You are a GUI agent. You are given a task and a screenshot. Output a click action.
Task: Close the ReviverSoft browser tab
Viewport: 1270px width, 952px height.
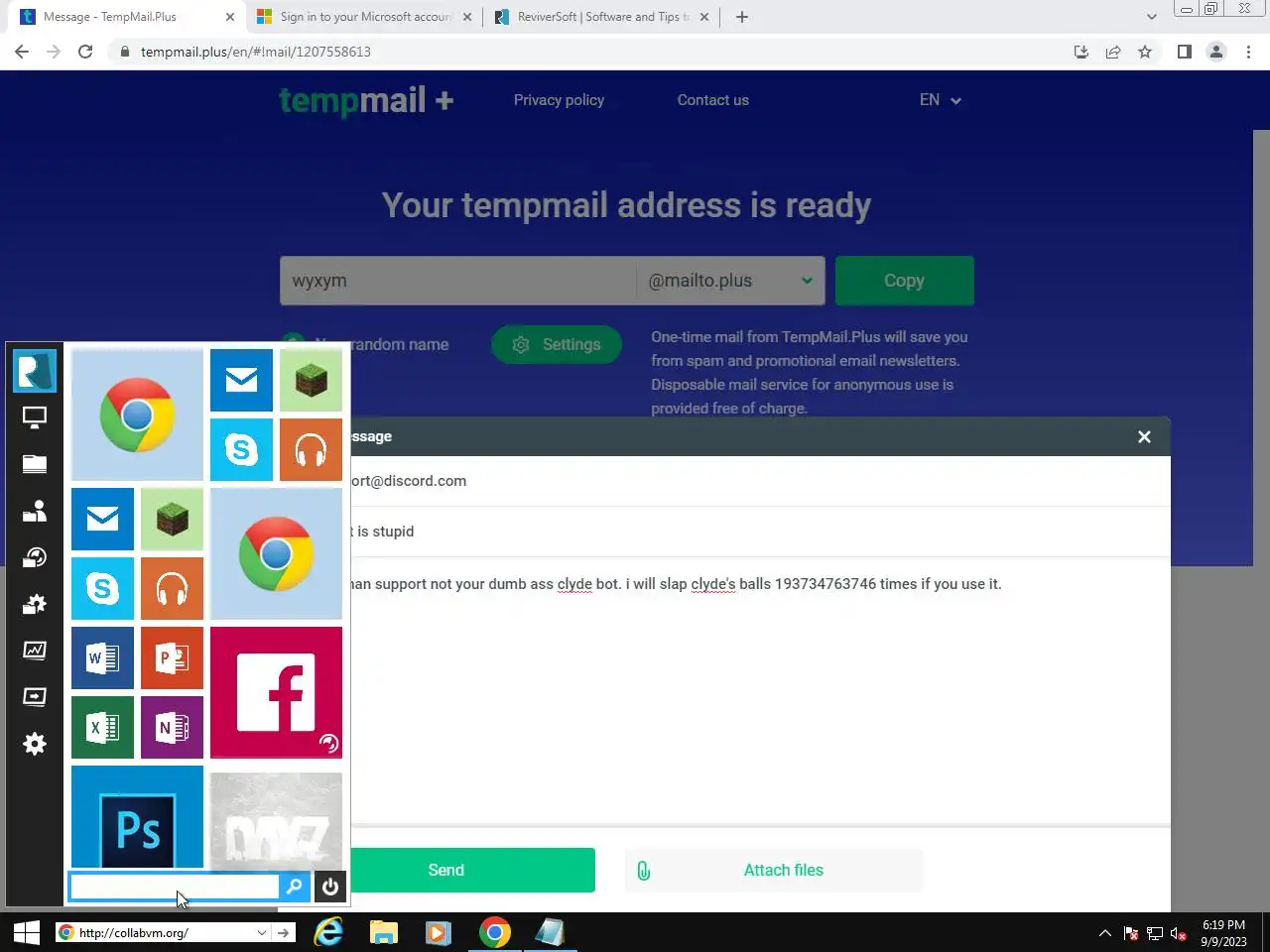click(x=704, y=17)
